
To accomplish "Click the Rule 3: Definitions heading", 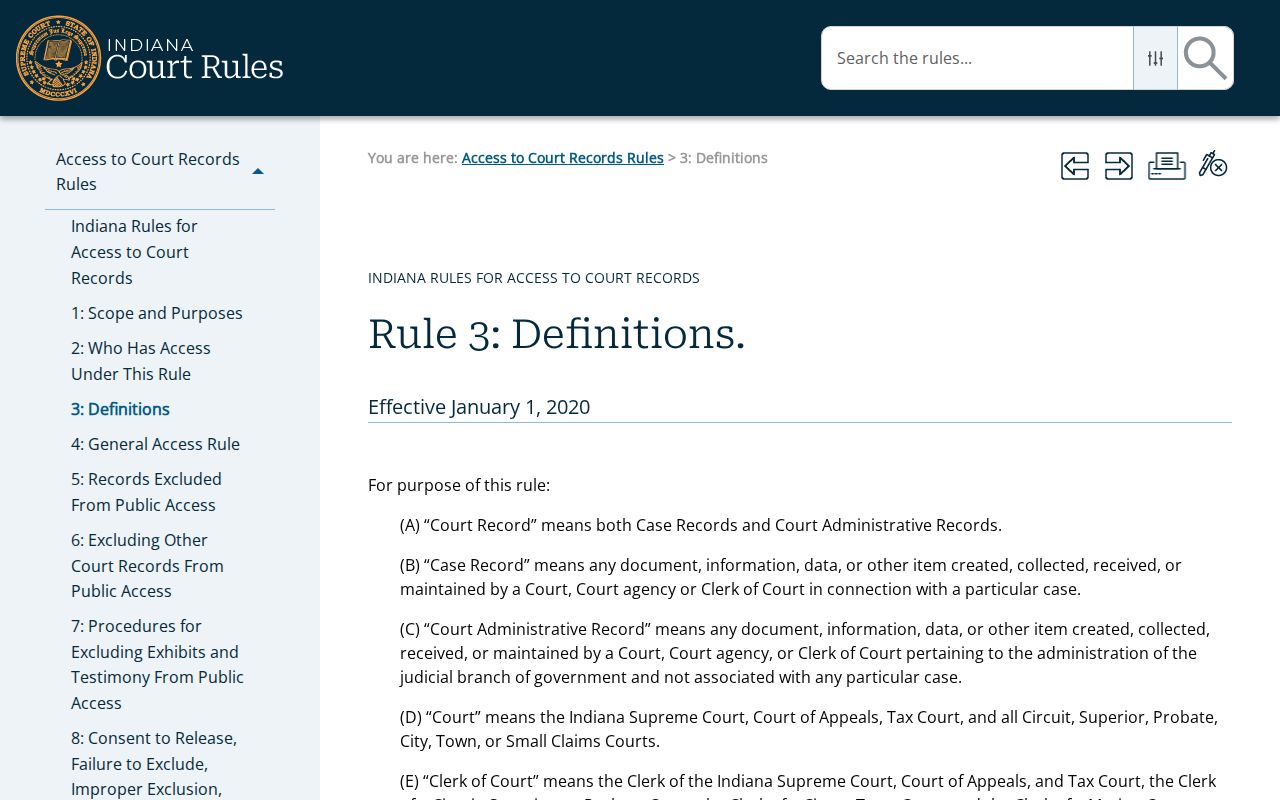I will [556, 334].
